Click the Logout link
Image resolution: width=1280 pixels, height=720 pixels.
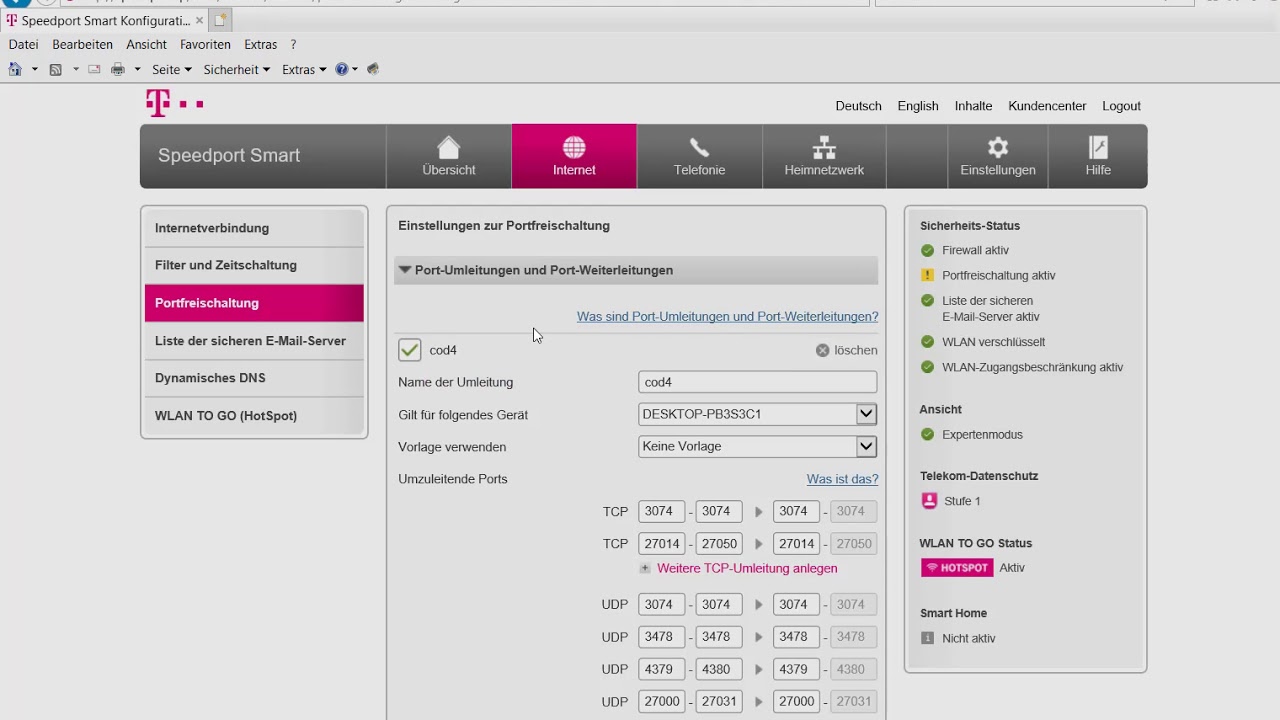click(x=1121, y=106)
